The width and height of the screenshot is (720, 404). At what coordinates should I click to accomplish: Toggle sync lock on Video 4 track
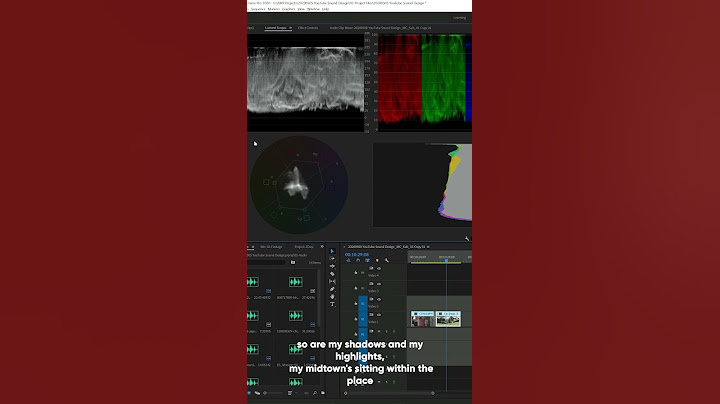[371, 269]
